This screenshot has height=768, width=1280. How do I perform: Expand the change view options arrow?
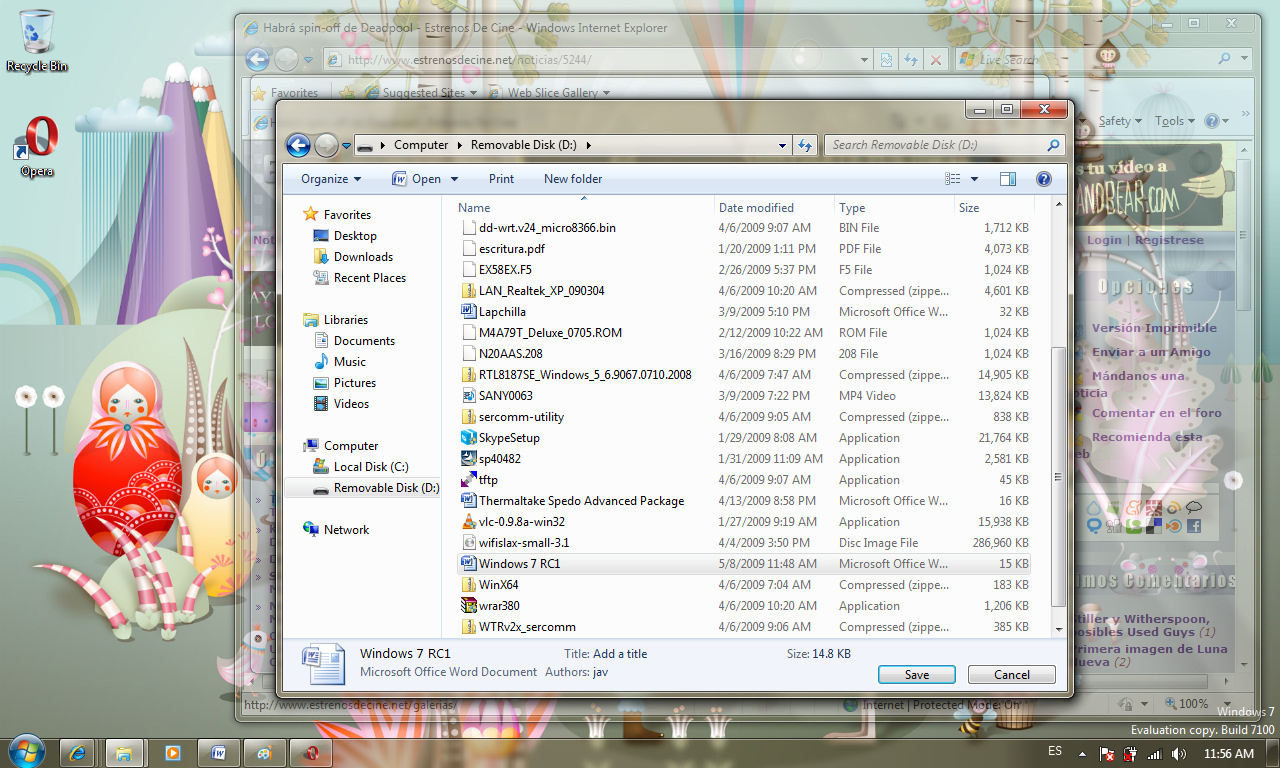click(974, 179)
